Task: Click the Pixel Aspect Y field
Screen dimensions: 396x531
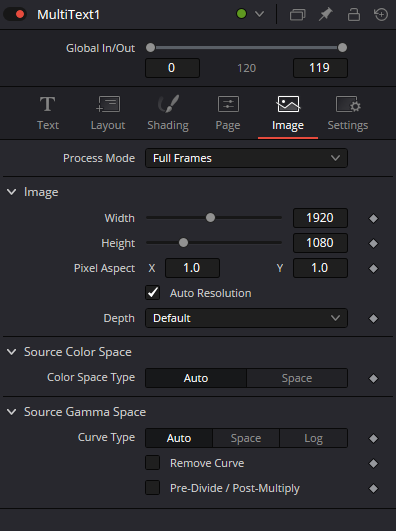Action: 320,268
